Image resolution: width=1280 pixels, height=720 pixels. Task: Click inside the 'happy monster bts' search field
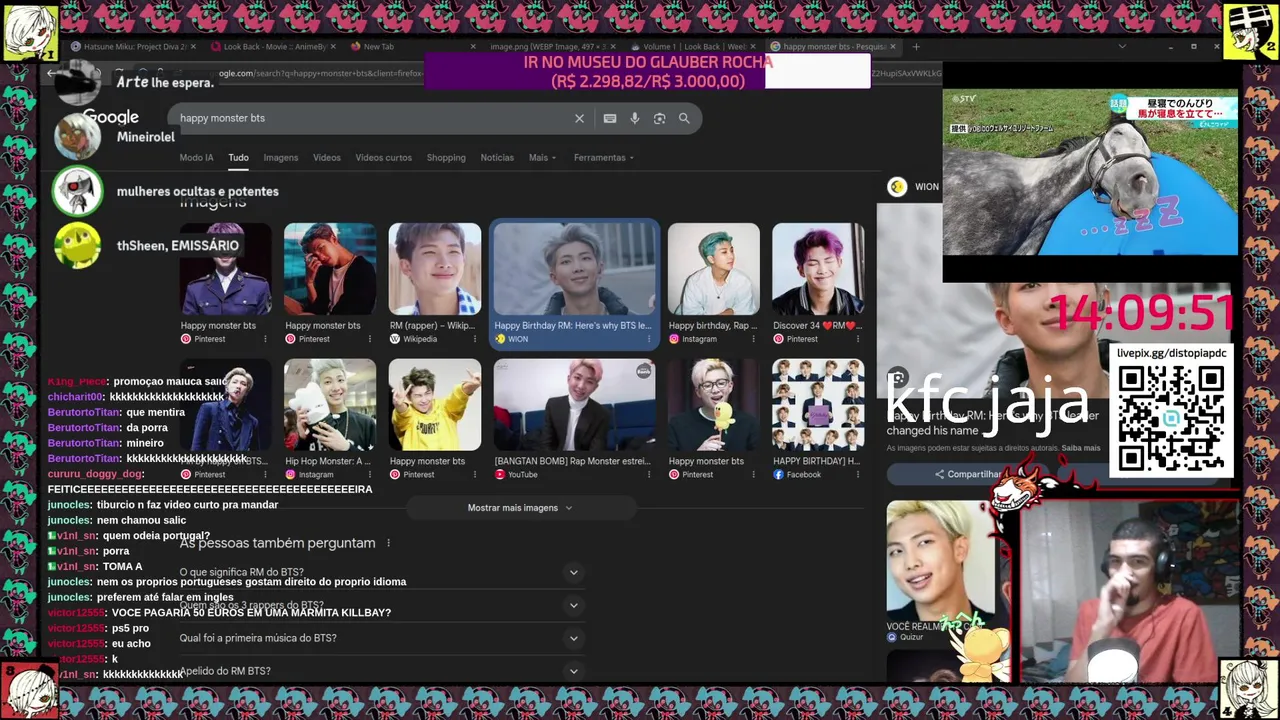[x=370, y=118]
